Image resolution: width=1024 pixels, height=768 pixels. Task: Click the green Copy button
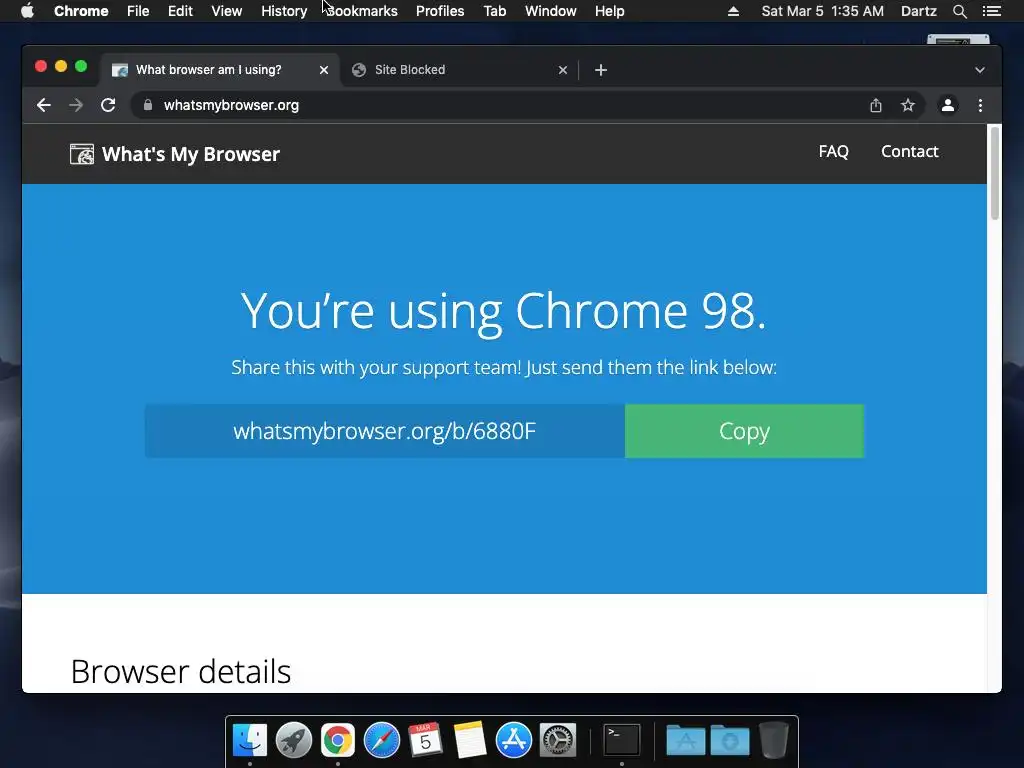coord(744,431)
